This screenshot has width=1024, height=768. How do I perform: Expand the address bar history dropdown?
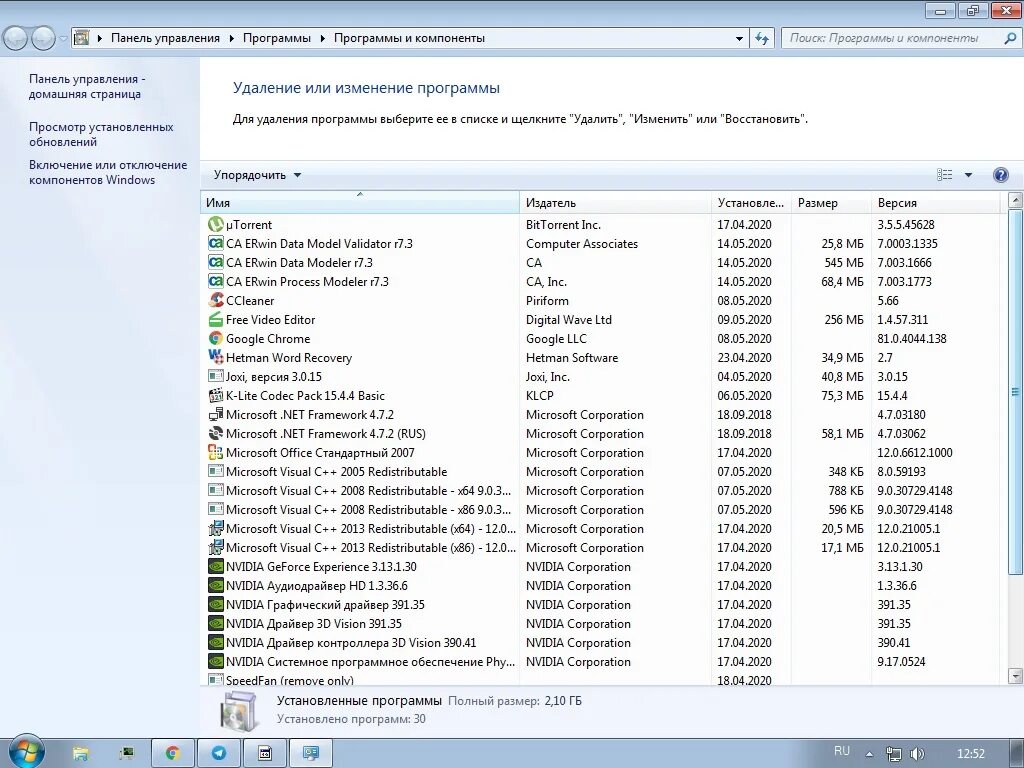point(739,38)
